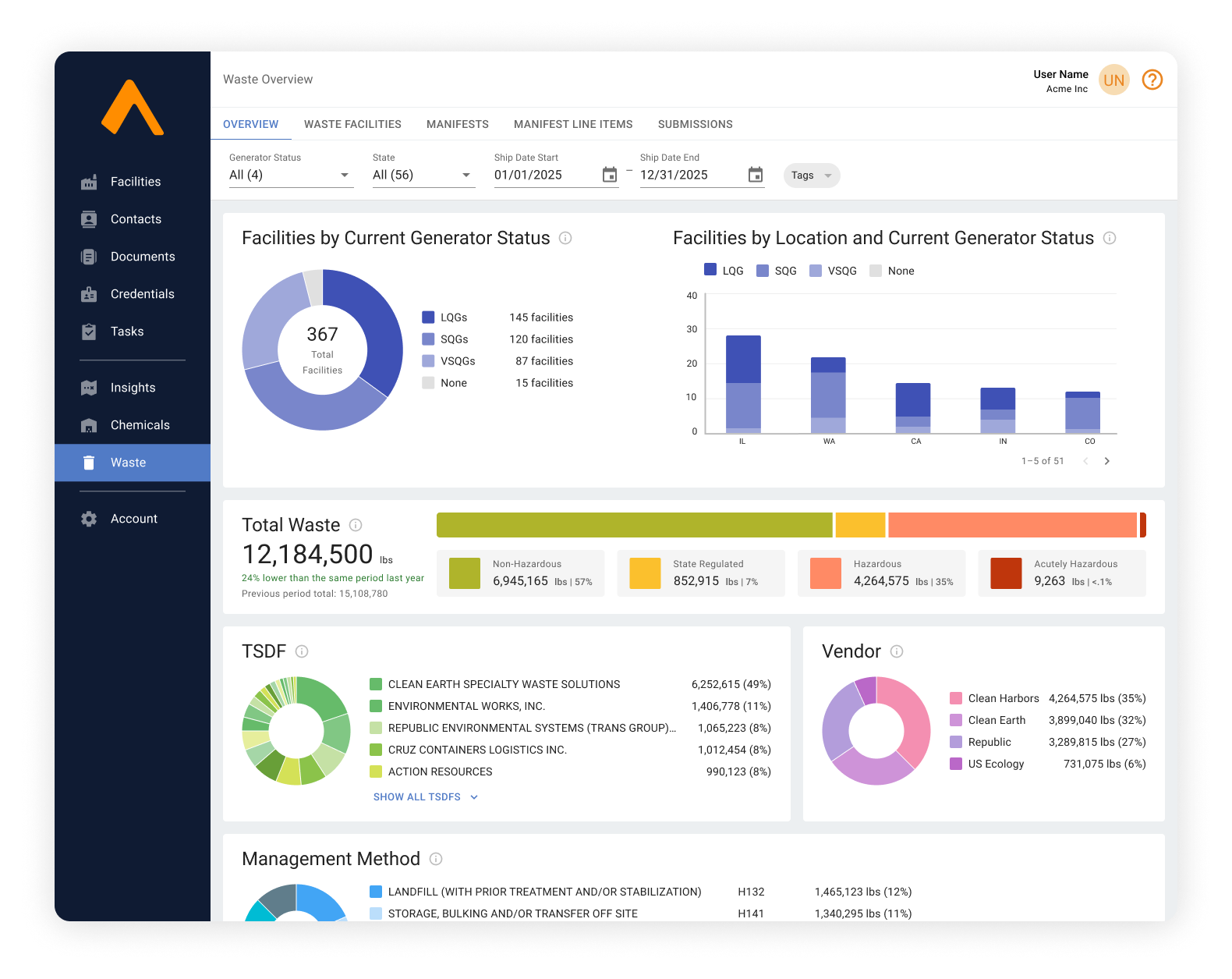Image resolution: width=1232 pixels, height=979 pixels.
Task: Click info icon beside Total Waste
Action: point(356,525)
